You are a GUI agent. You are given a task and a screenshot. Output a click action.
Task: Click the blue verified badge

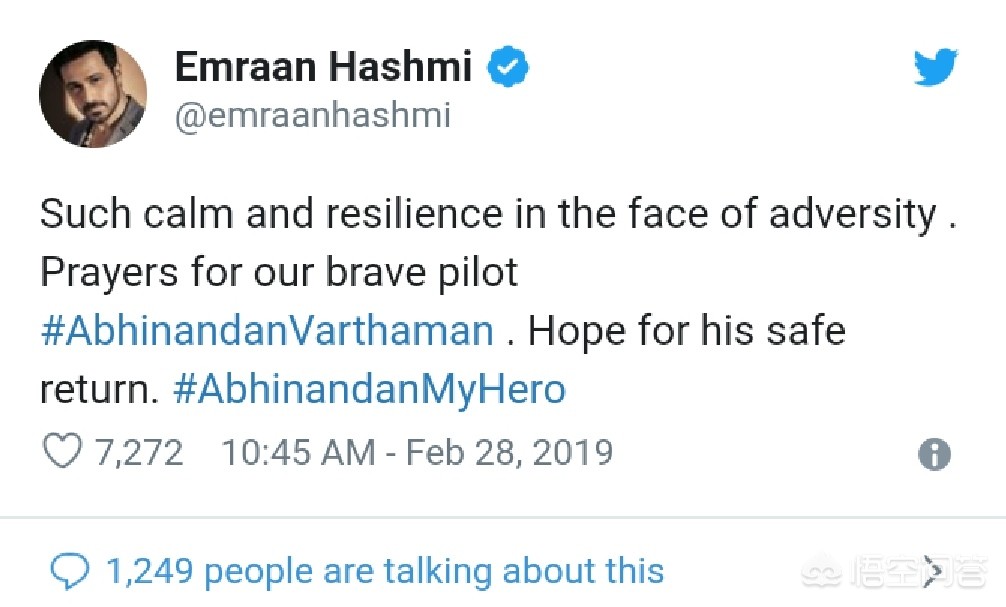(x=508, y=66)
